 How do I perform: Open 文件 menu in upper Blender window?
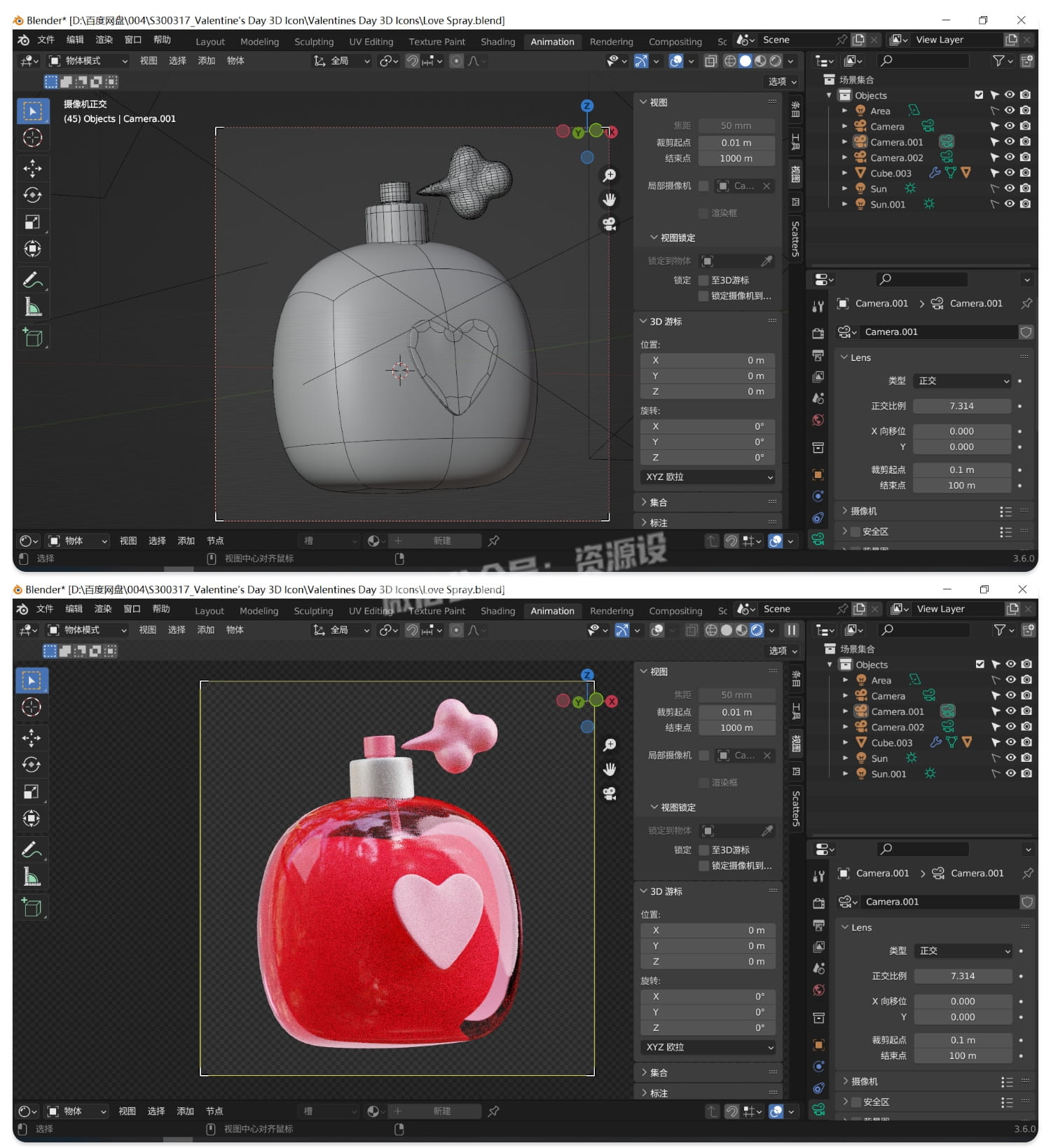46,40
